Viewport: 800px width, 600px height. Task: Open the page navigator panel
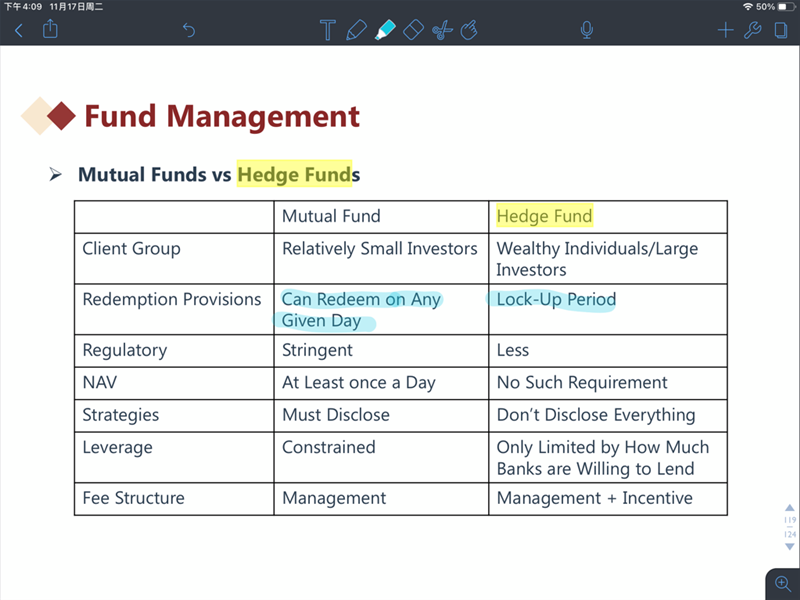[x=781, y=30]
